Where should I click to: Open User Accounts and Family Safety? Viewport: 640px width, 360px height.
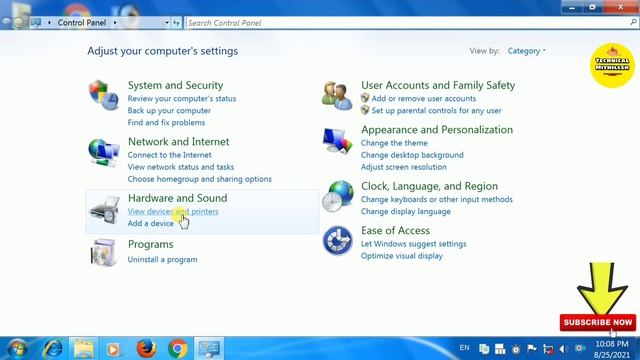[438, 85]
